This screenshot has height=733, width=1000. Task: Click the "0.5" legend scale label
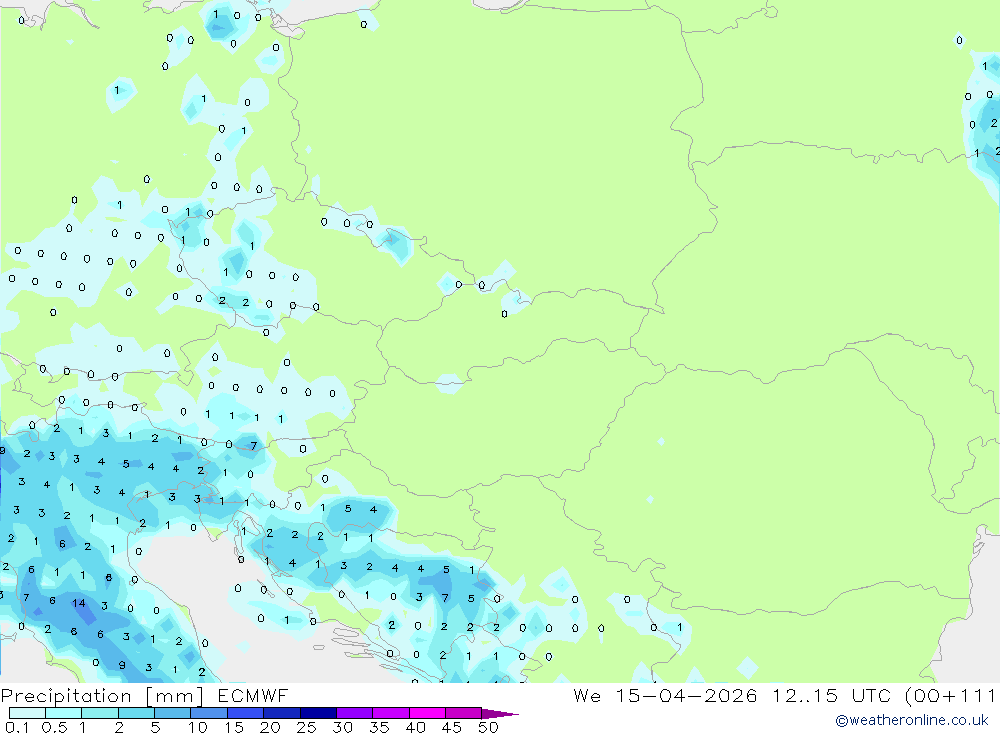click(54, 727)
